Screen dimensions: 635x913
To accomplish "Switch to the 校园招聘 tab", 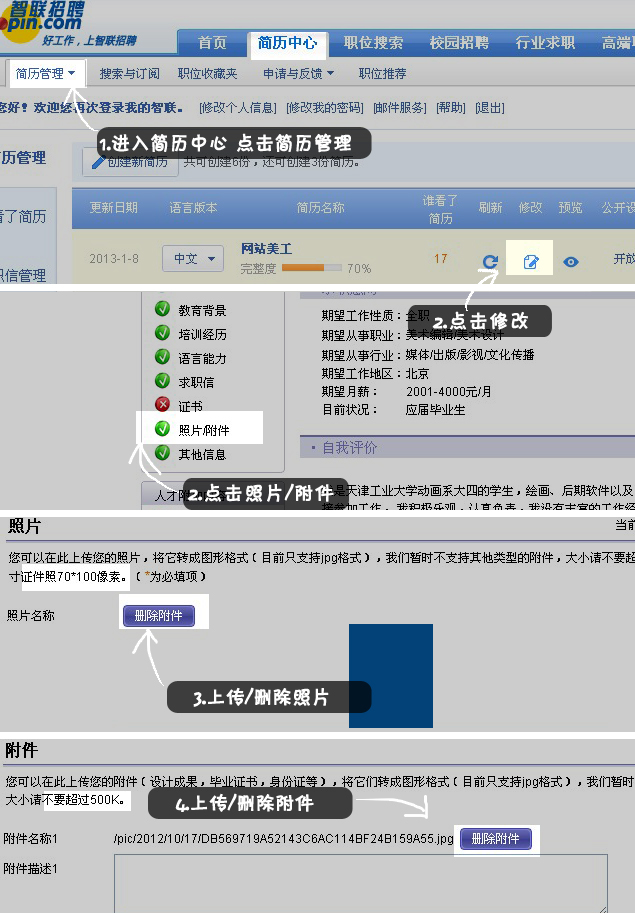I will (459, 43).
